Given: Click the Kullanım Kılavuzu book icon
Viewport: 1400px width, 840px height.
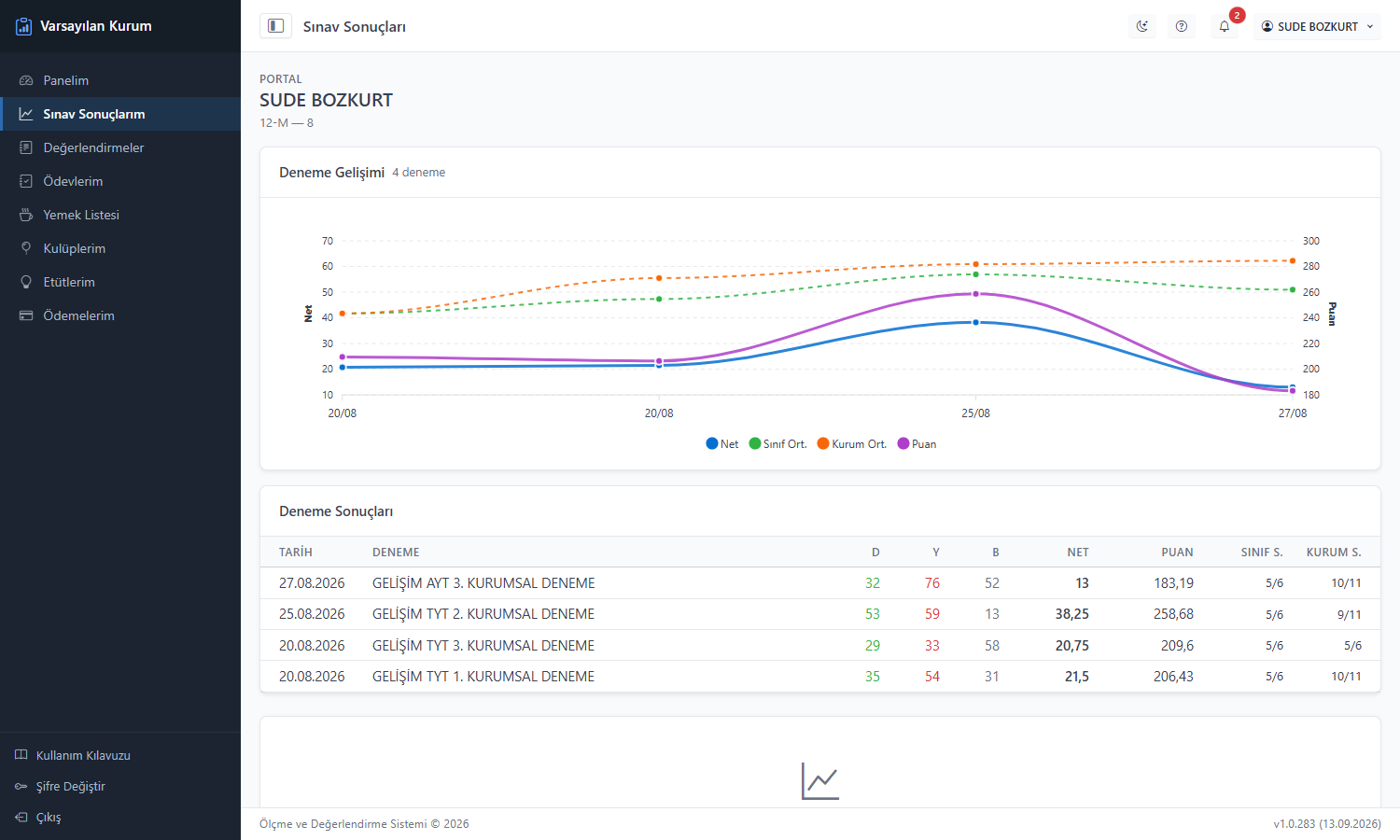Looking at the screenshot, I should pyautogui.click(x=21, y=755).
